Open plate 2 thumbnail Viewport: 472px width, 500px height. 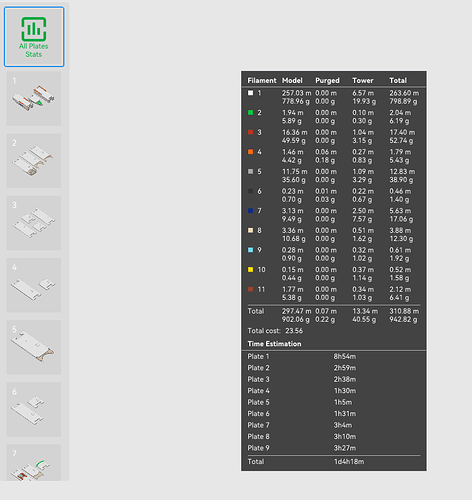(34, 161)
